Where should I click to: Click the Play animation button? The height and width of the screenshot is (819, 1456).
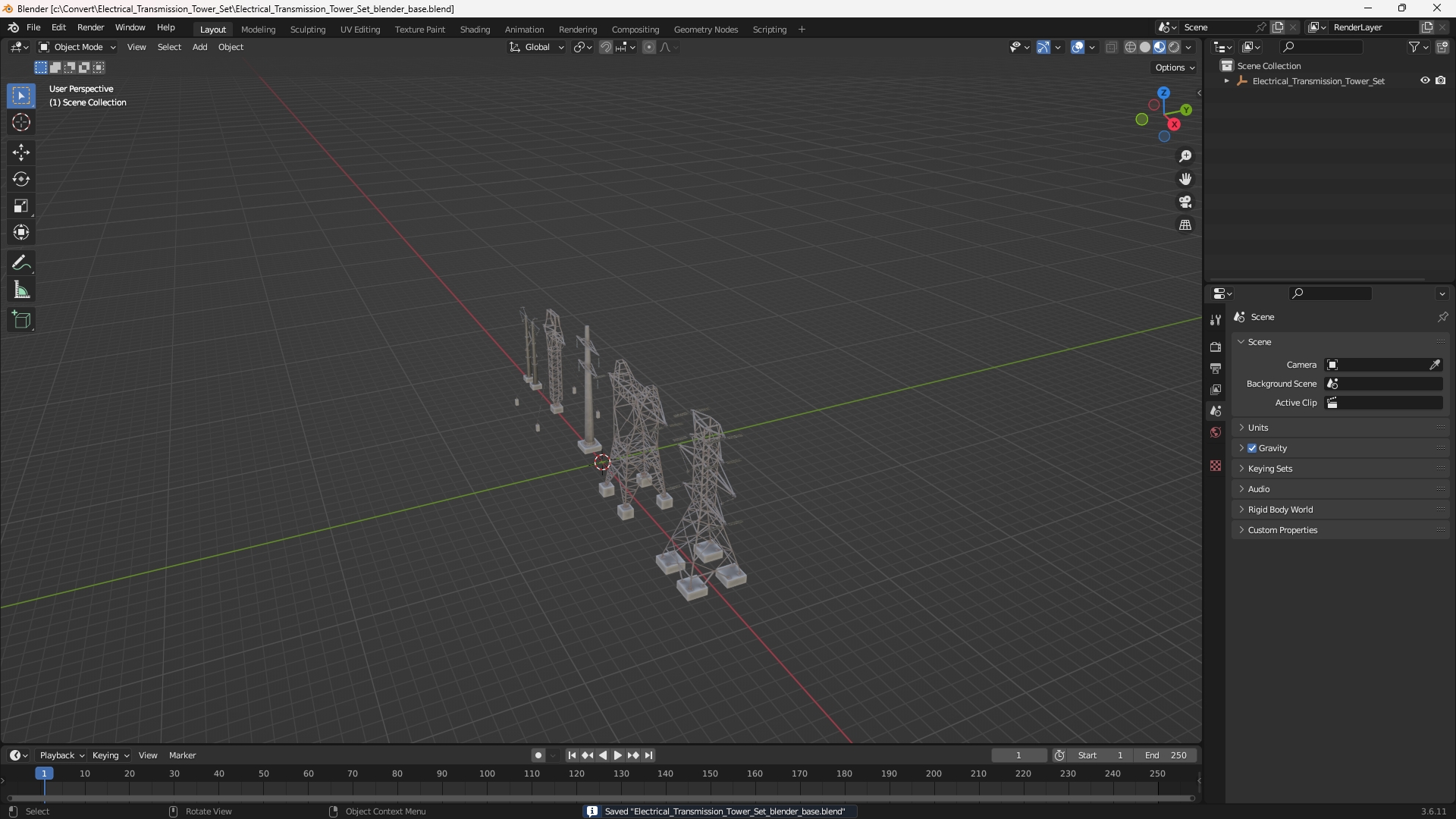click(618, 755)
